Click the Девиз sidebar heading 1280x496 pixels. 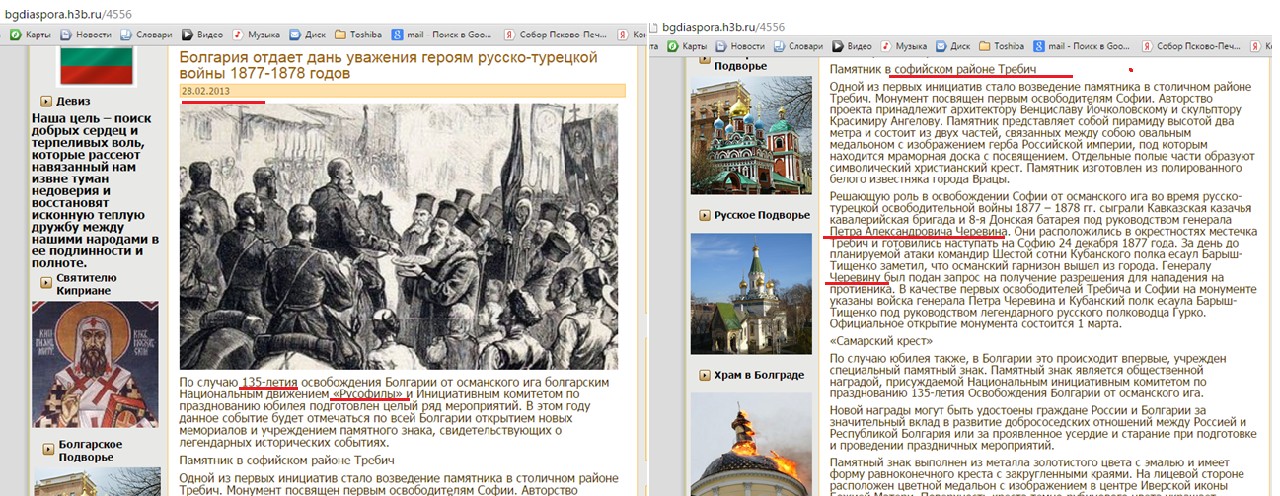[73, 101]
